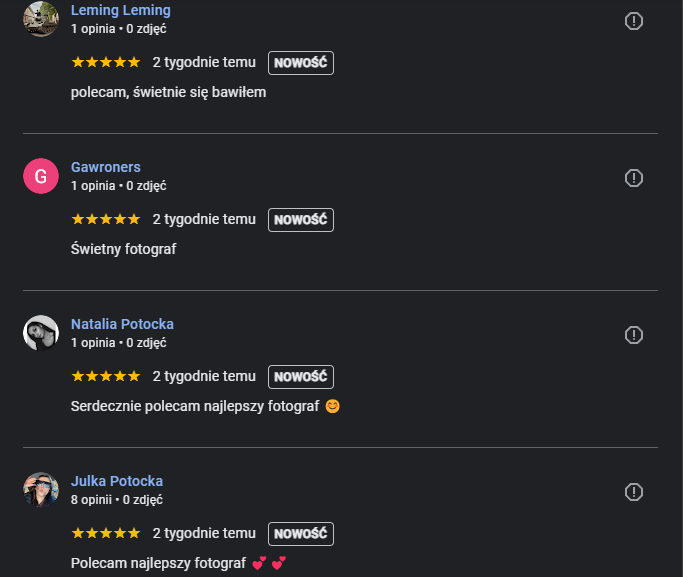
Task: Open Natalia Potocka's profile name link
Action: tap(122, 324)
